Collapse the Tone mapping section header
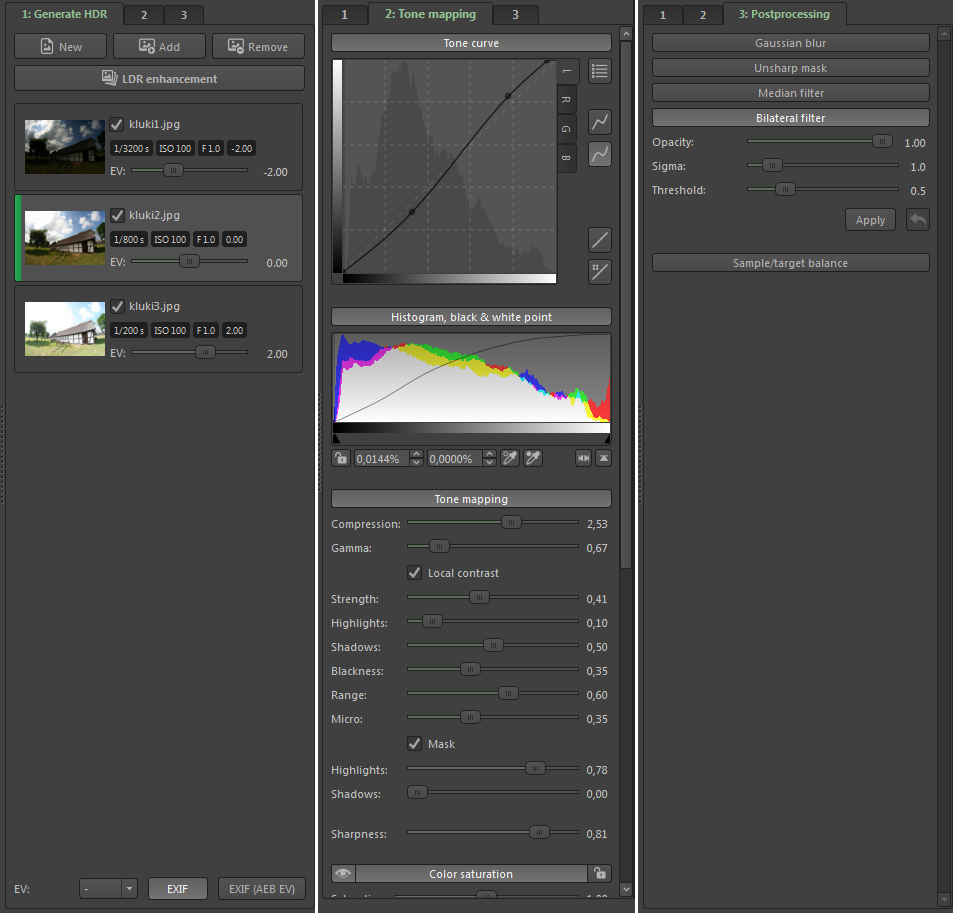Viewport: 954px width, 913px height. coord(471,499)
